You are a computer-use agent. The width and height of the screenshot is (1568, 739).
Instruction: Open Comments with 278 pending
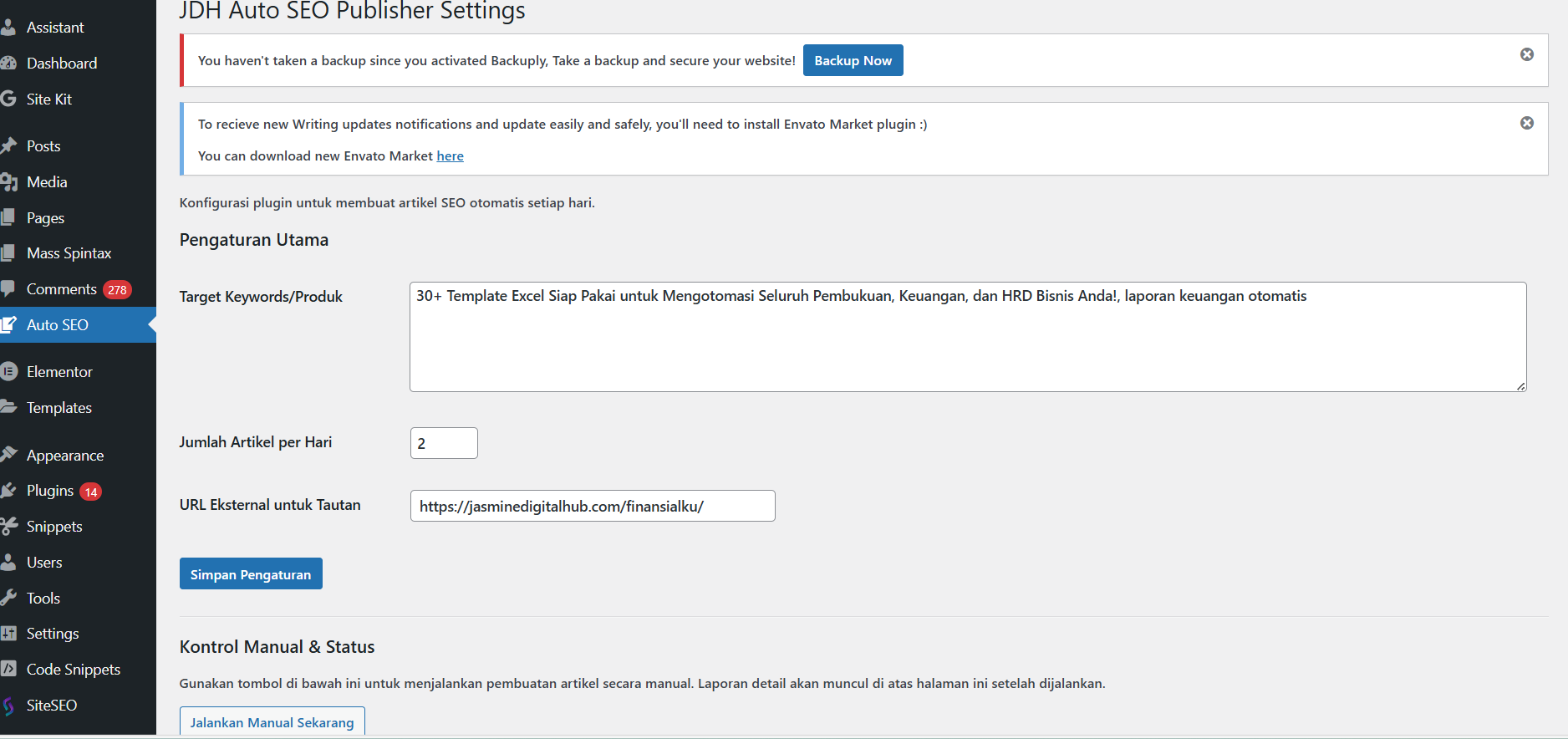pyautogui.click(x=78, y=289)
